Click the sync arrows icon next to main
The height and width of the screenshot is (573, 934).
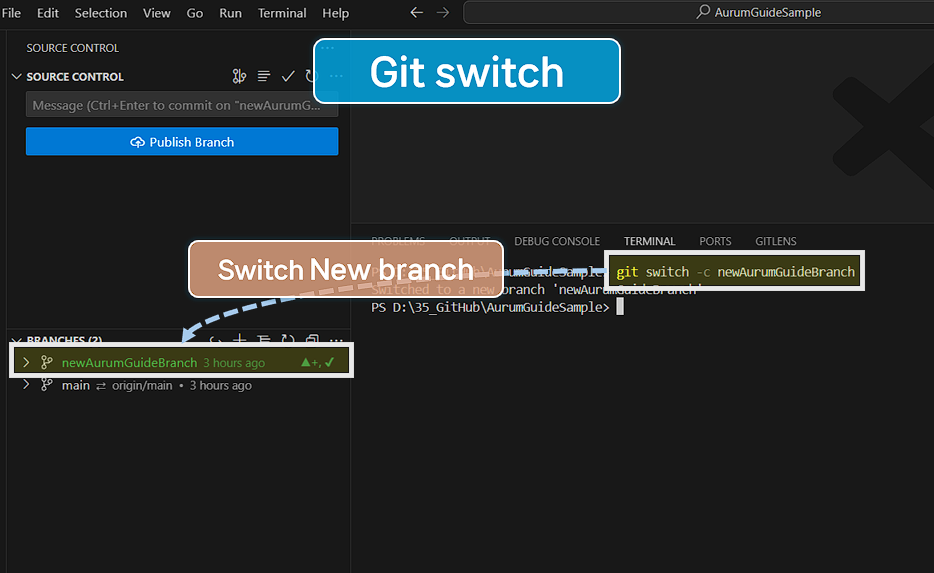101,386
